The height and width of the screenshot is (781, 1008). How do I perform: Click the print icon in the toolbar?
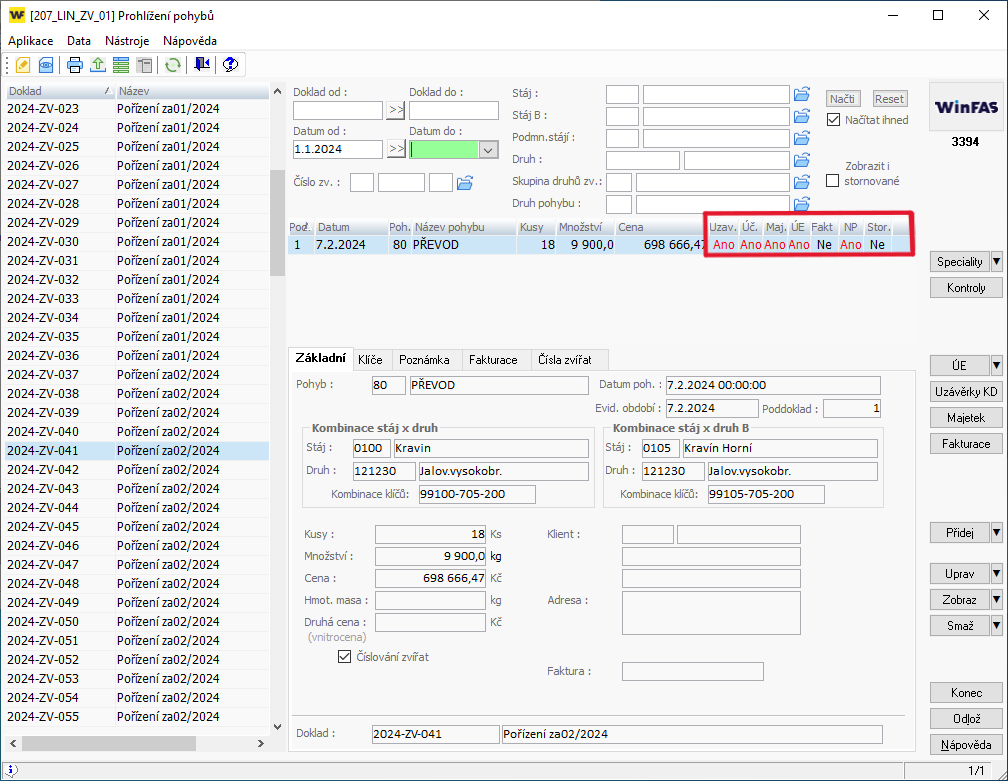pyautogui.click(x=75, y=65)
